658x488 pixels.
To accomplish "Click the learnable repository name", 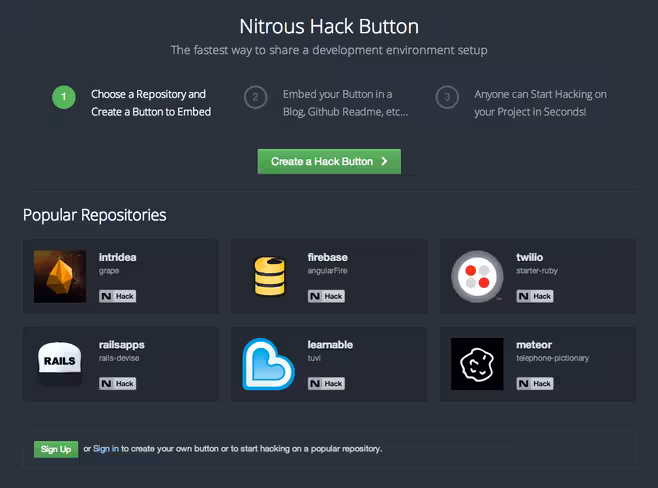I will [x=330, y=345].
